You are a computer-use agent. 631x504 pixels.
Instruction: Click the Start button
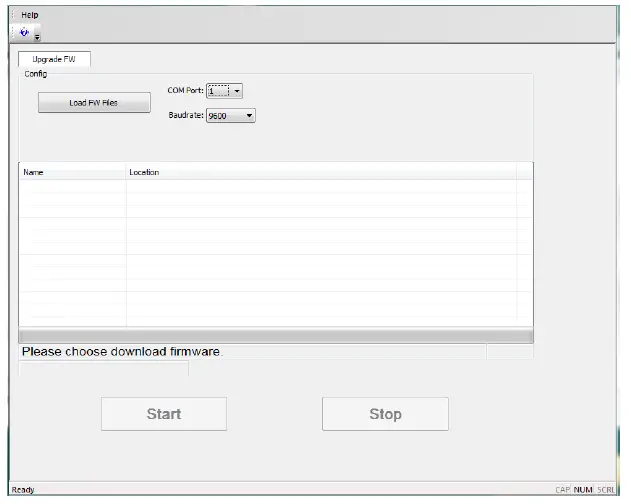164,414
